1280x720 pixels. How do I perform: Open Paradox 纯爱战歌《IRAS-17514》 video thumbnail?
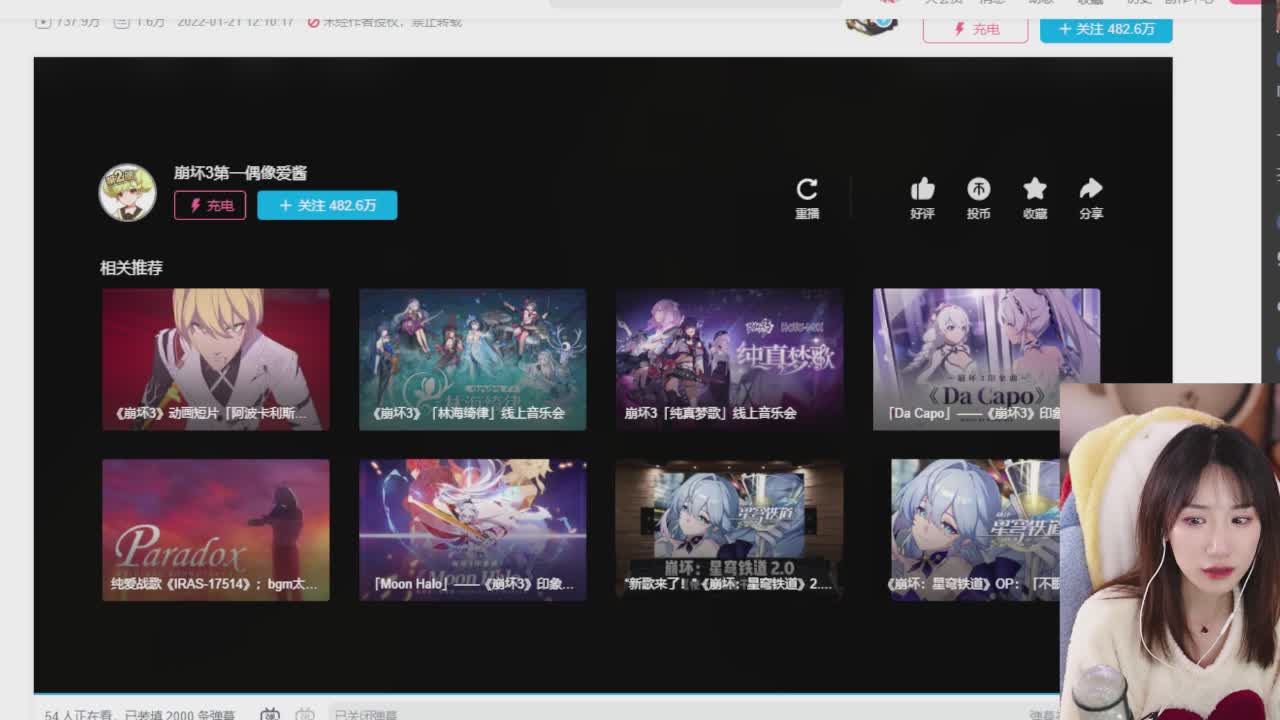pos(216,530)
